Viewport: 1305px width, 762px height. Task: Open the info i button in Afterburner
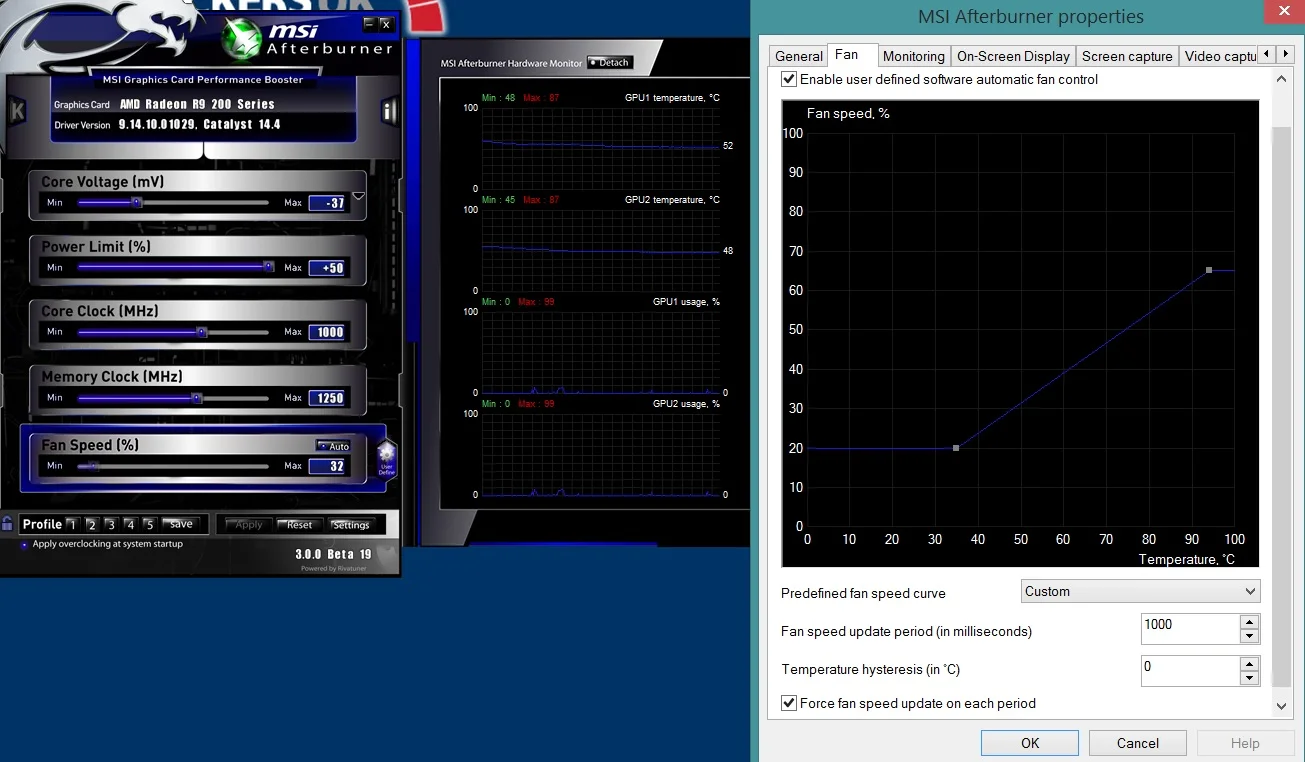[389, 111]
